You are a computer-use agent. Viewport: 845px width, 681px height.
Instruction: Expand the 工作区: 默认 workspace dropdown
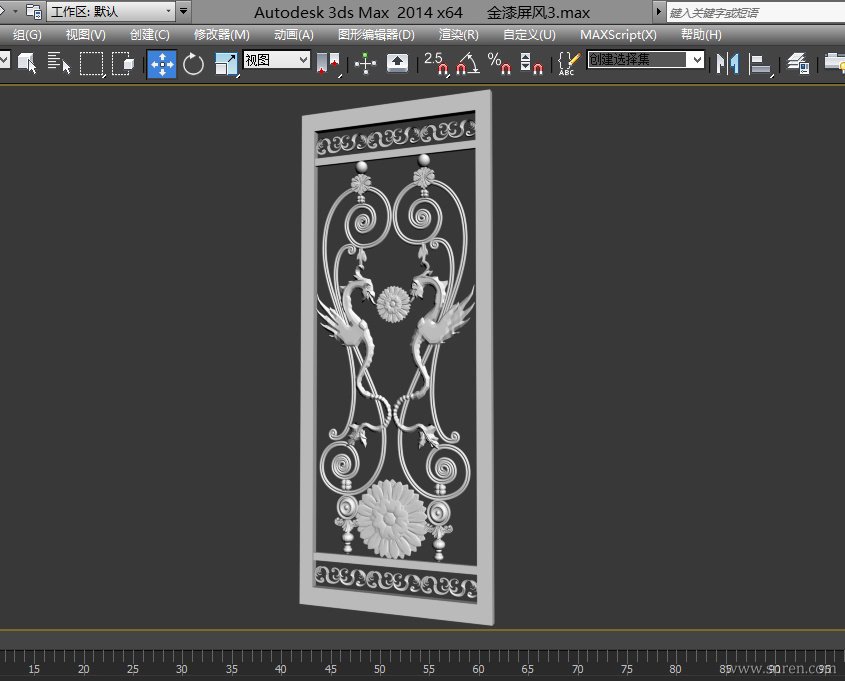point(110,12)
